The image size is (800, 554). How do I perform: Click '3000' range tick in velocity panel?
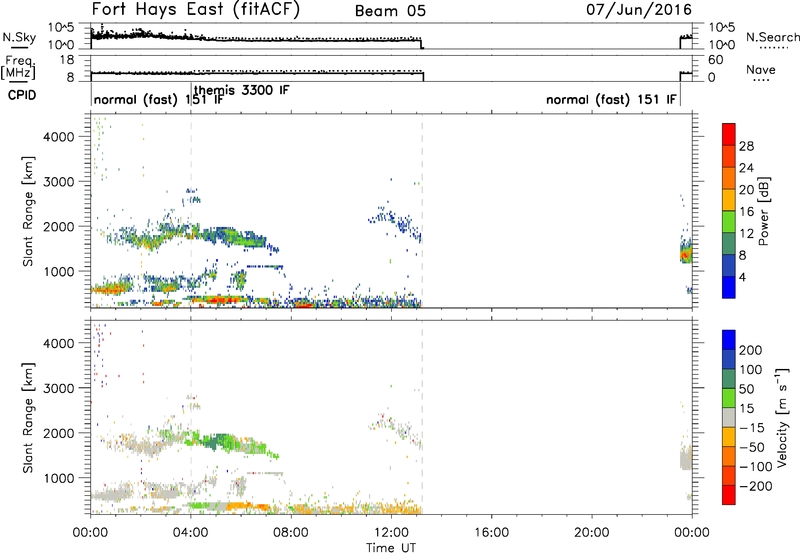click(x=59, y=388)
